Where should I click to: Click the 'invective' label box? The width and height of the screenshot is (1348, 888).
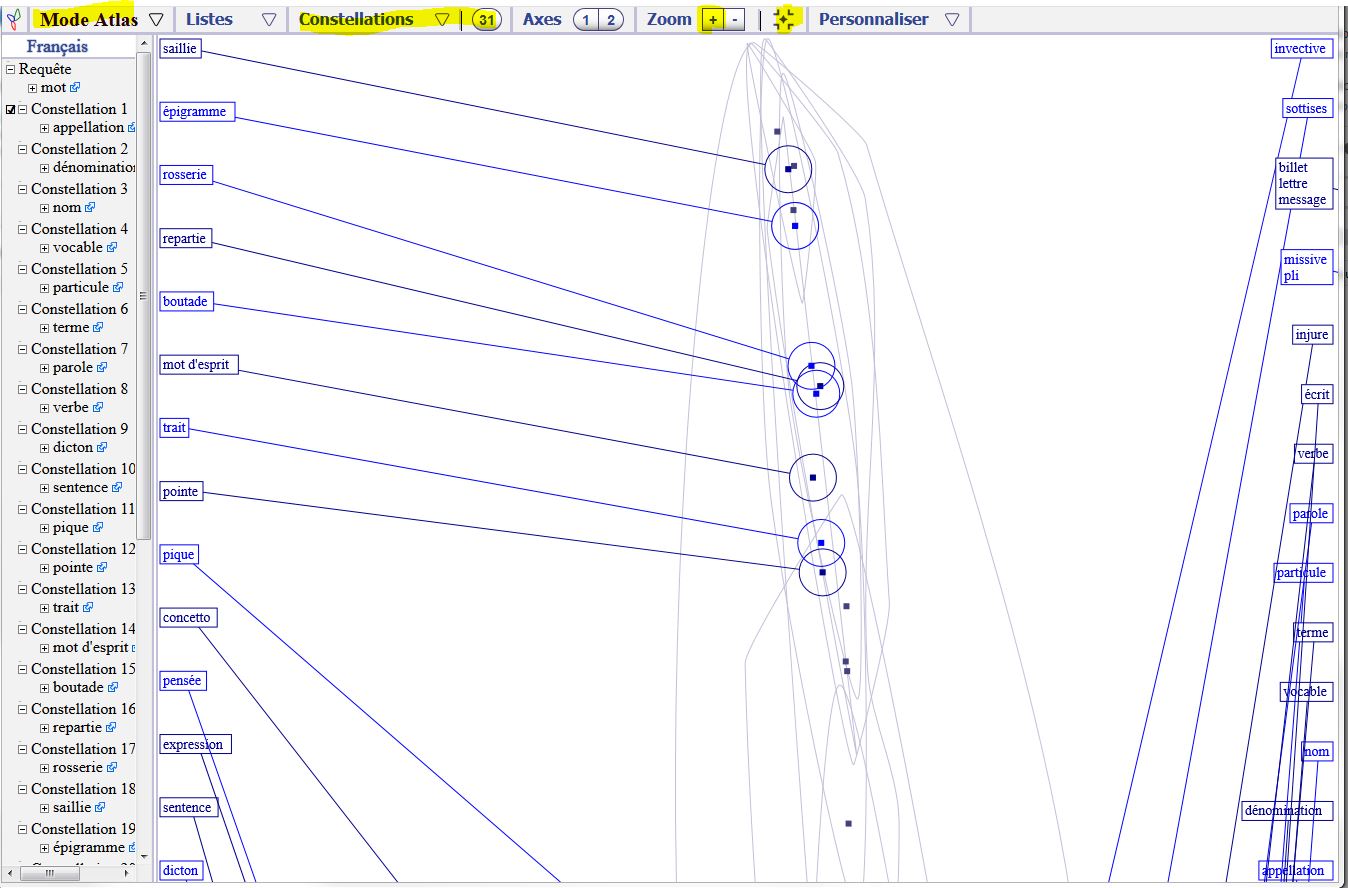point(1300,49)
